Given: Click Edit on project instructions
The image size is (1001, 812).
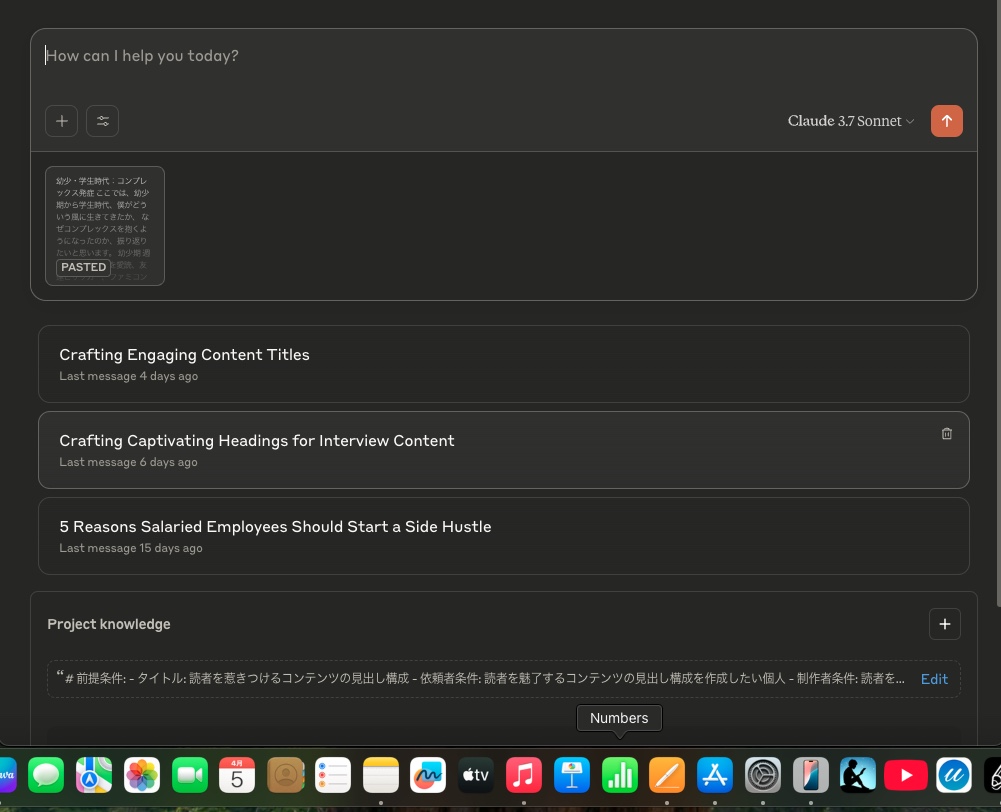Looking at the screenshot, I should pyautogui.click(x=934, y=679).
